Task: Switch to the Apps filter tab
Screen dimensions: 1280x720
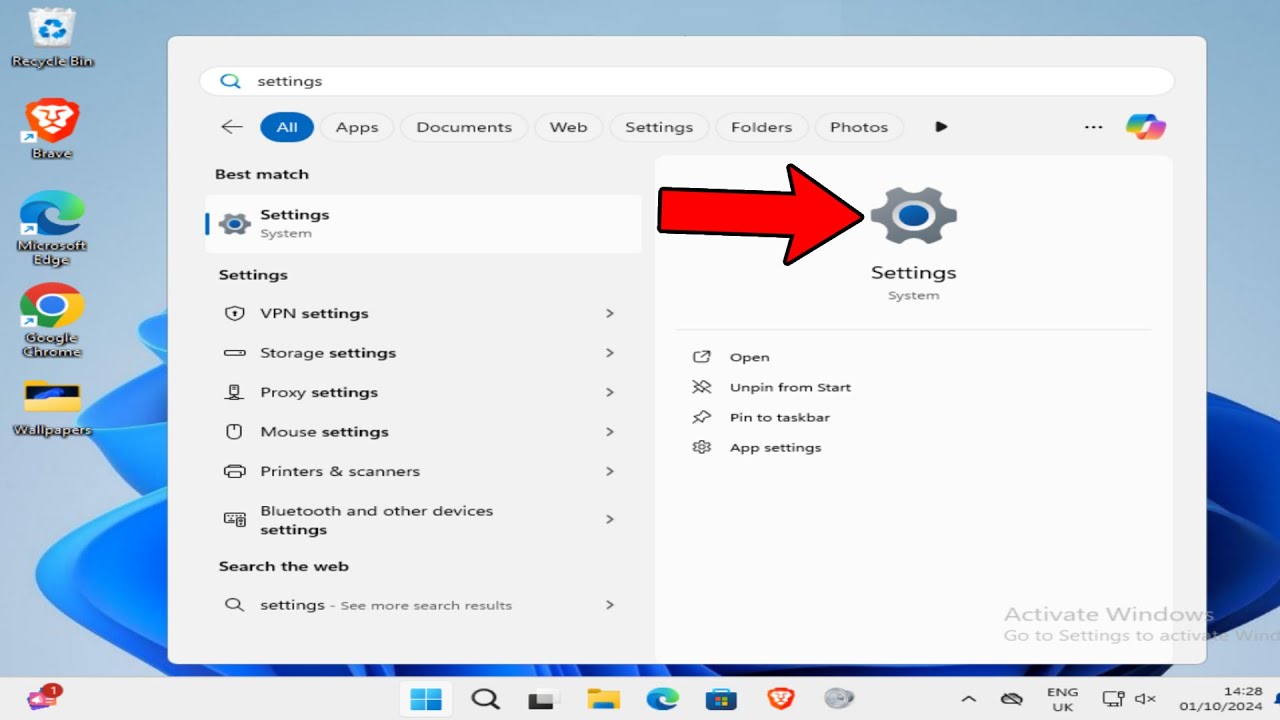Action: tap(357, 127)
